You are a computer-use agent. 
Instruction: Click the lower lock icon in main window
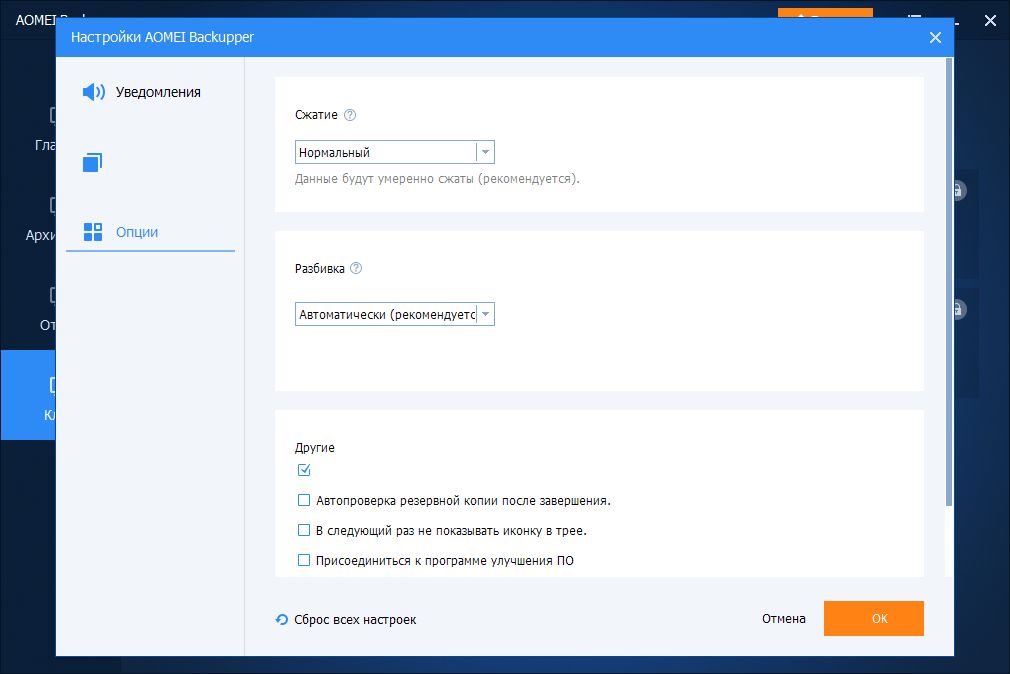point(959,309)
